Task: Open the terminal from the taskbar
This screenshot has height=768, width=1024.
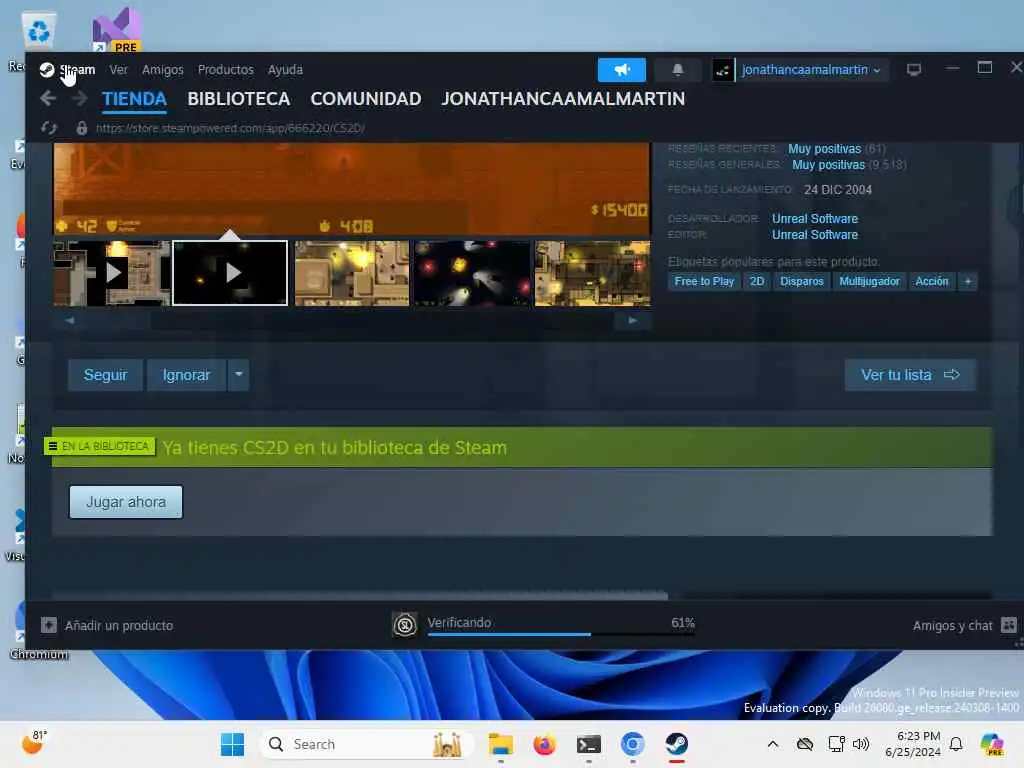Action: coord(588,744)
